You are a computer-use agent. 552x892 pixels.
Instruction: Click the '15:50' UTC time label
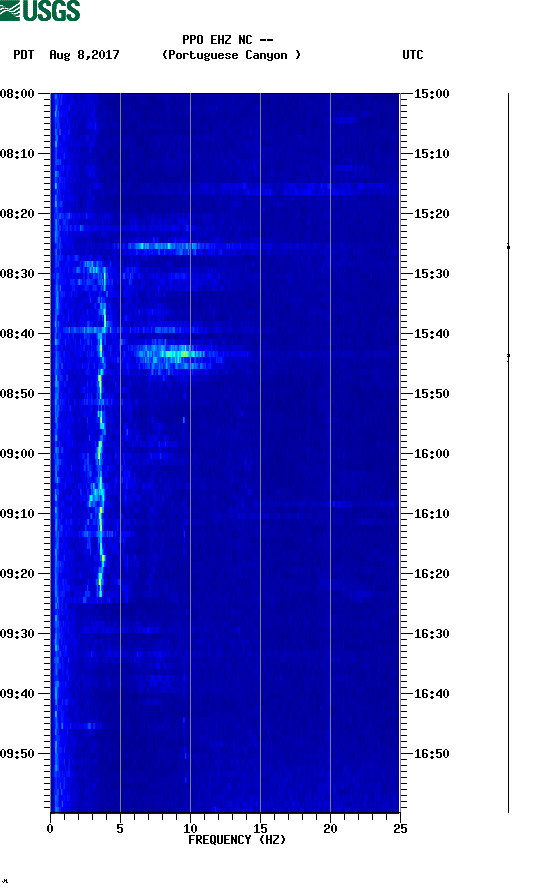point(431,394)
